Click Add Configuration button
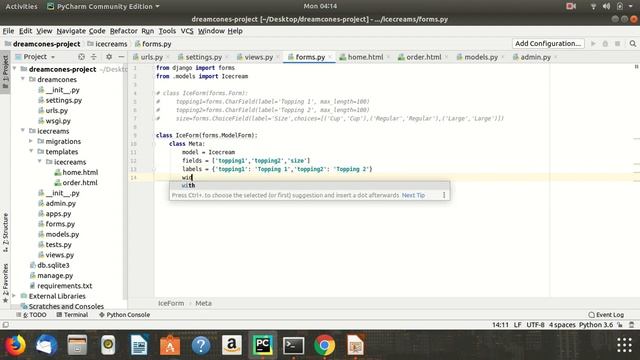 coord(548,44)
